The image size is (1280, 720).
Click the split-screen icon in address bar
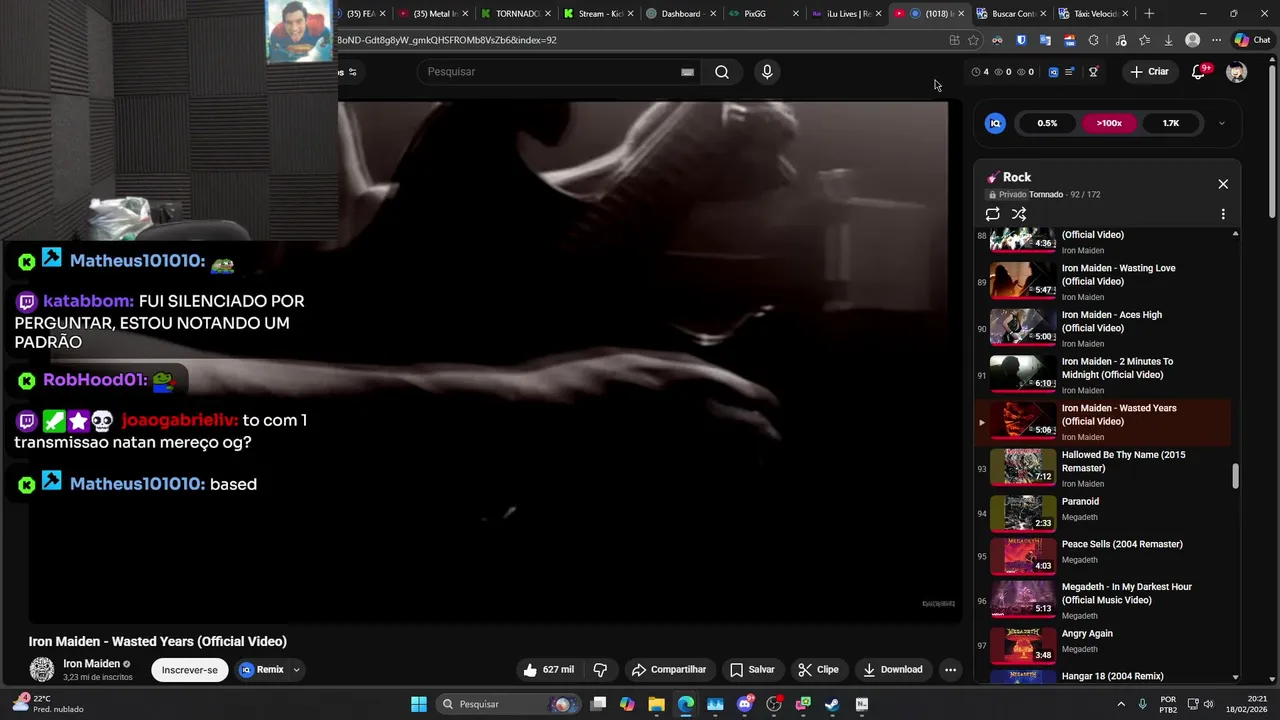954,40
